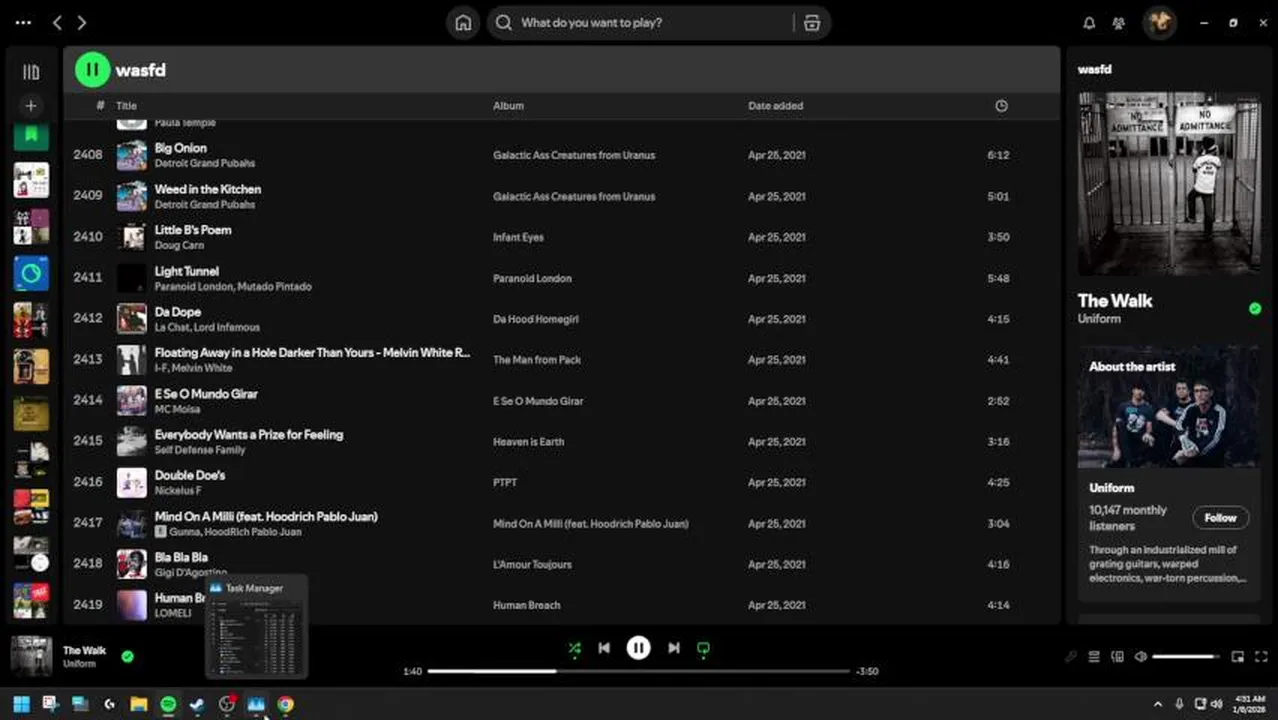This screenshot has width=1278, height=720.
Task: Open album L'Amour Toujours link
Action: pos(532,564)
